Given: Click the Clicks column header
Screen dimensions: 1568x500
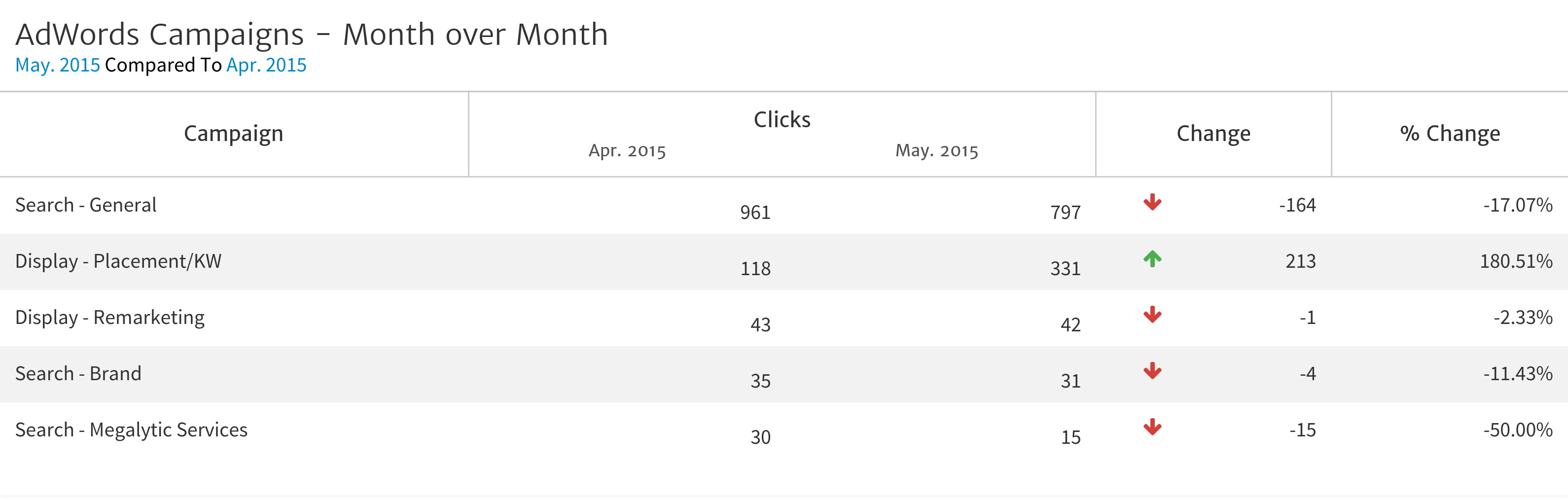Looking at the screenshot, I should click(782, 119).
